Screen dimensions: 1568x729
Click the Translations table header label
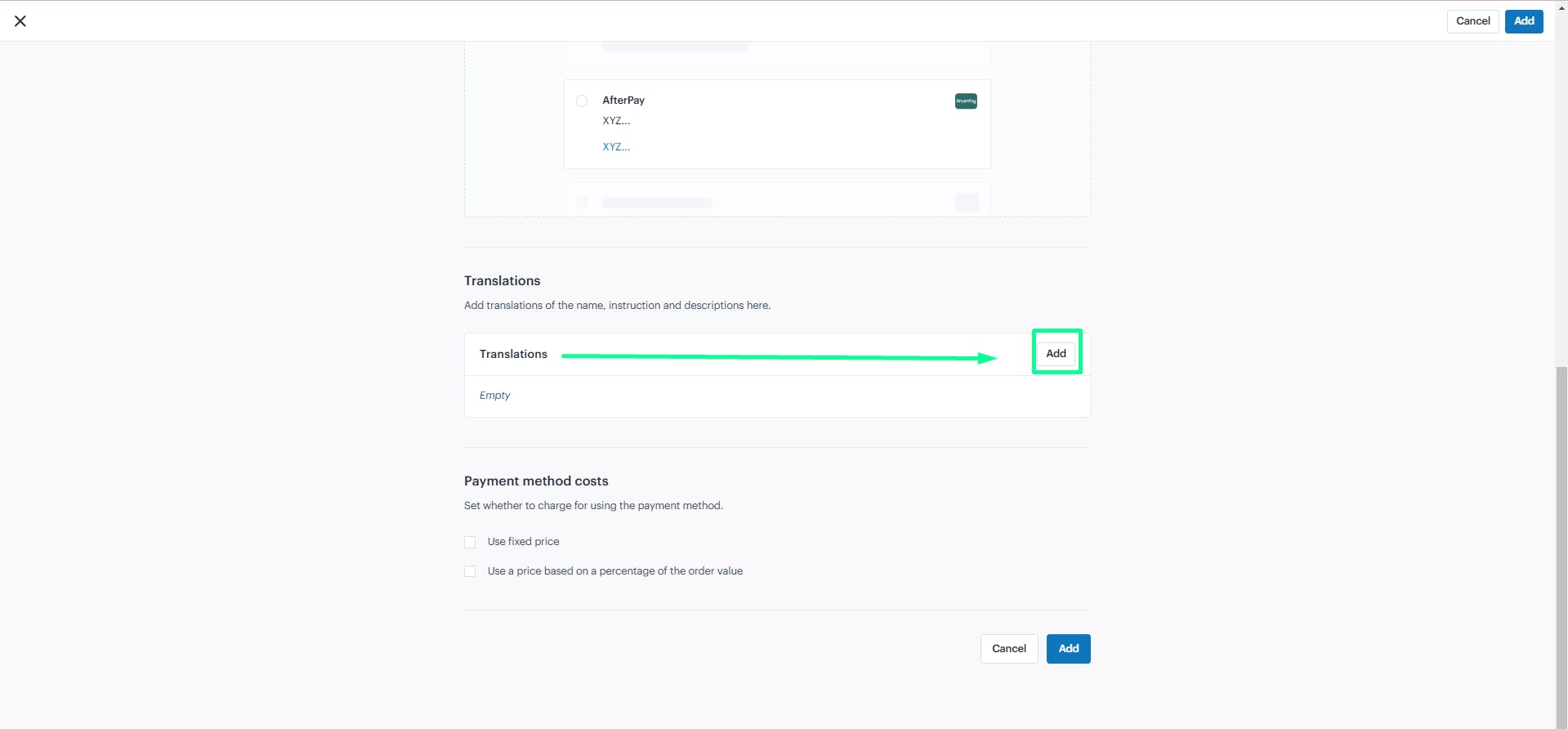coord(513,354)
